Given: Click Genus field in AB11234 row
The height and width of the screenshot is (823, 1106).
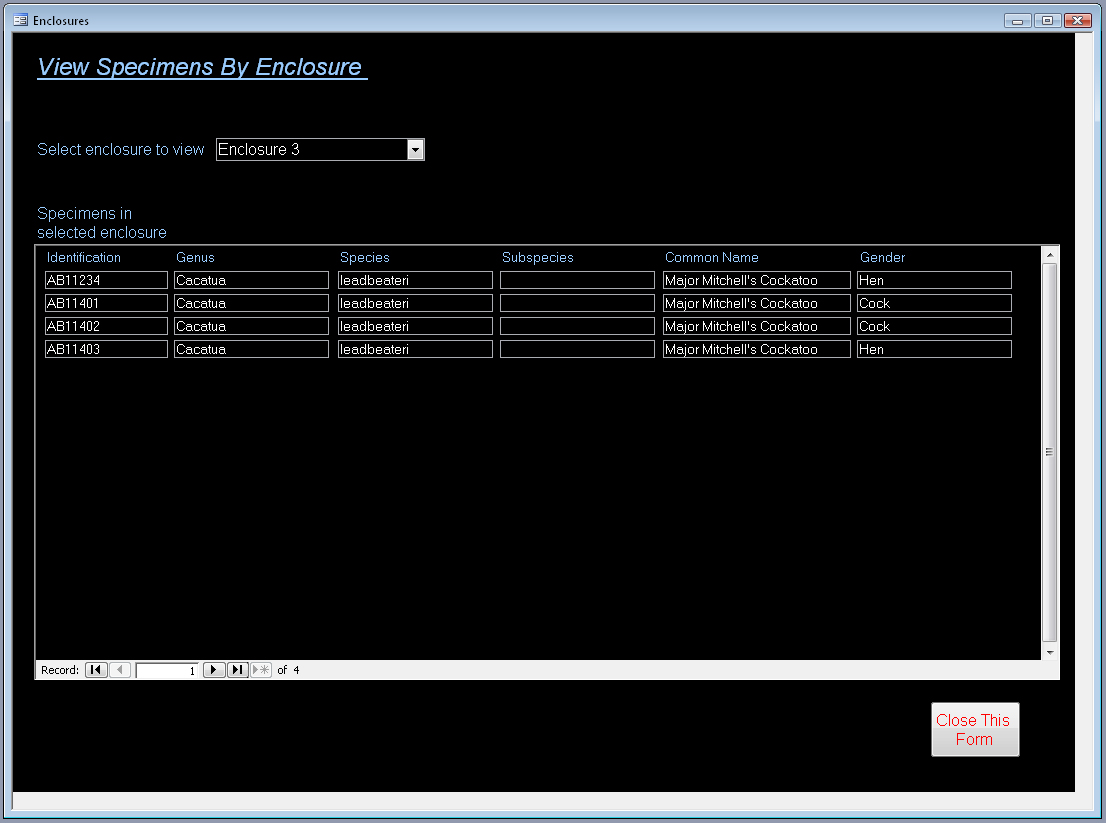Looking at the screenshot, I should (251, 280).
